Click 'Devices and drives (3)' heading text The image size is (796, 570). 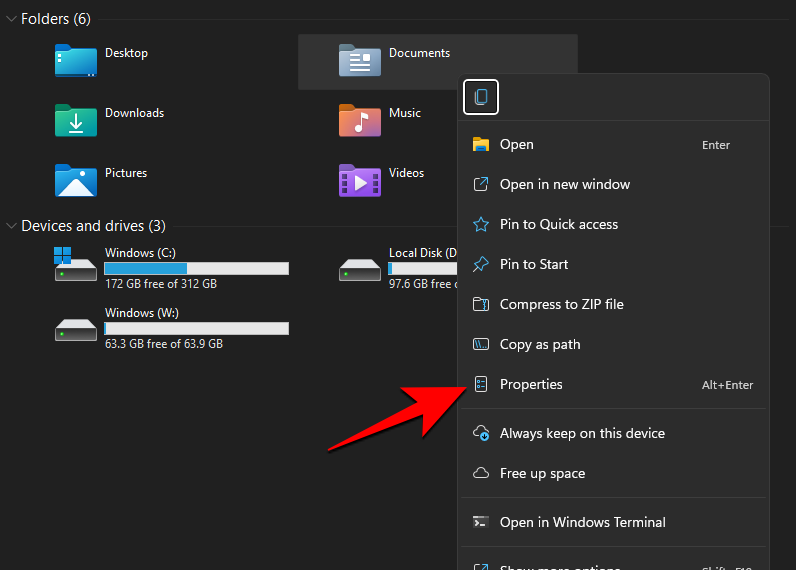93,226
